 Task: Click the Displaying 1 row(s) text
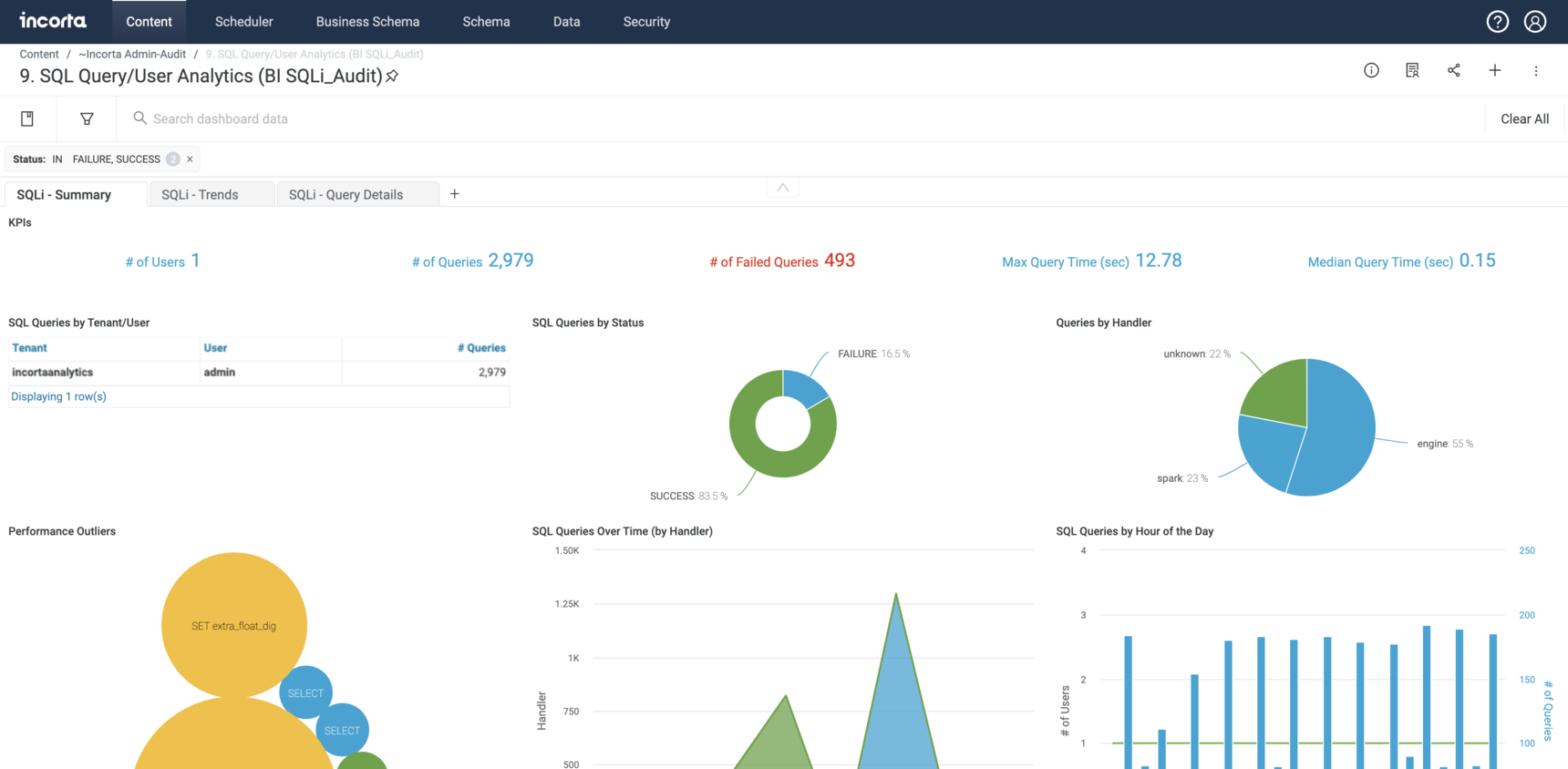pos(58,396)
